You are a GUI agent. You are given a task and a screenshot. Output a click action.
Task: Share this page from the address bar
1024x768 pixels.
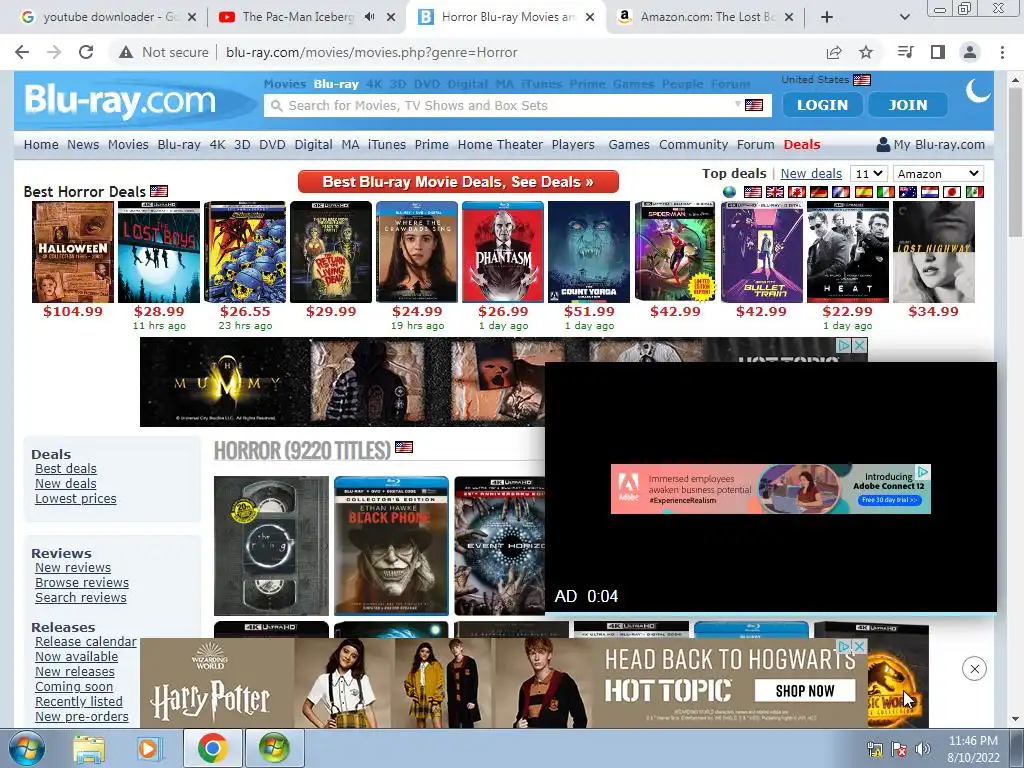tap(834, 52)
